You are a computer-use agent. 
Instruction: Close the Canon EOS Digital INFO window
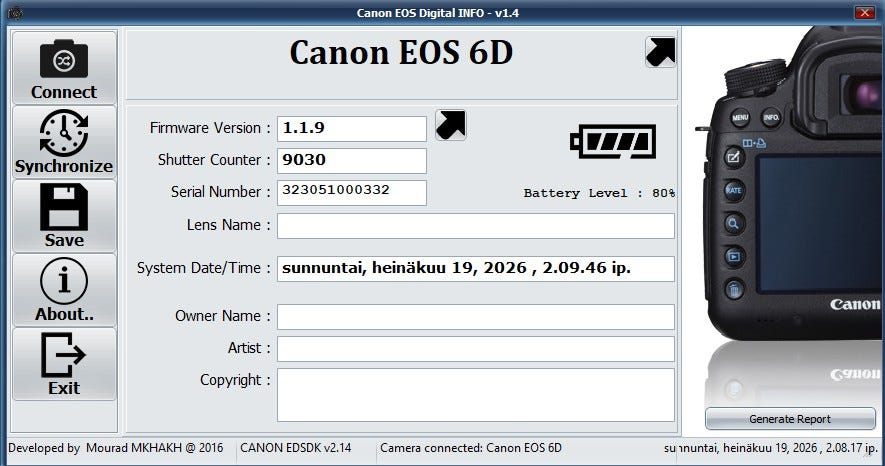(864, 12)
